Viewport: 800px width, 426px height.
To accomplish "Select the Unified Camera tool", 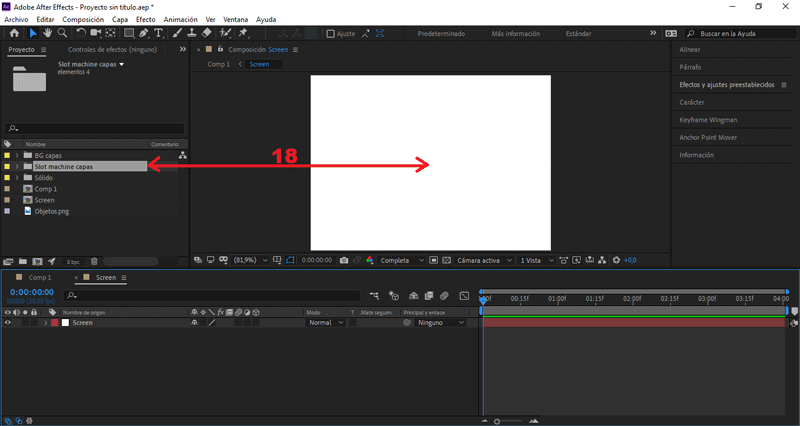I will coord(95,33).
